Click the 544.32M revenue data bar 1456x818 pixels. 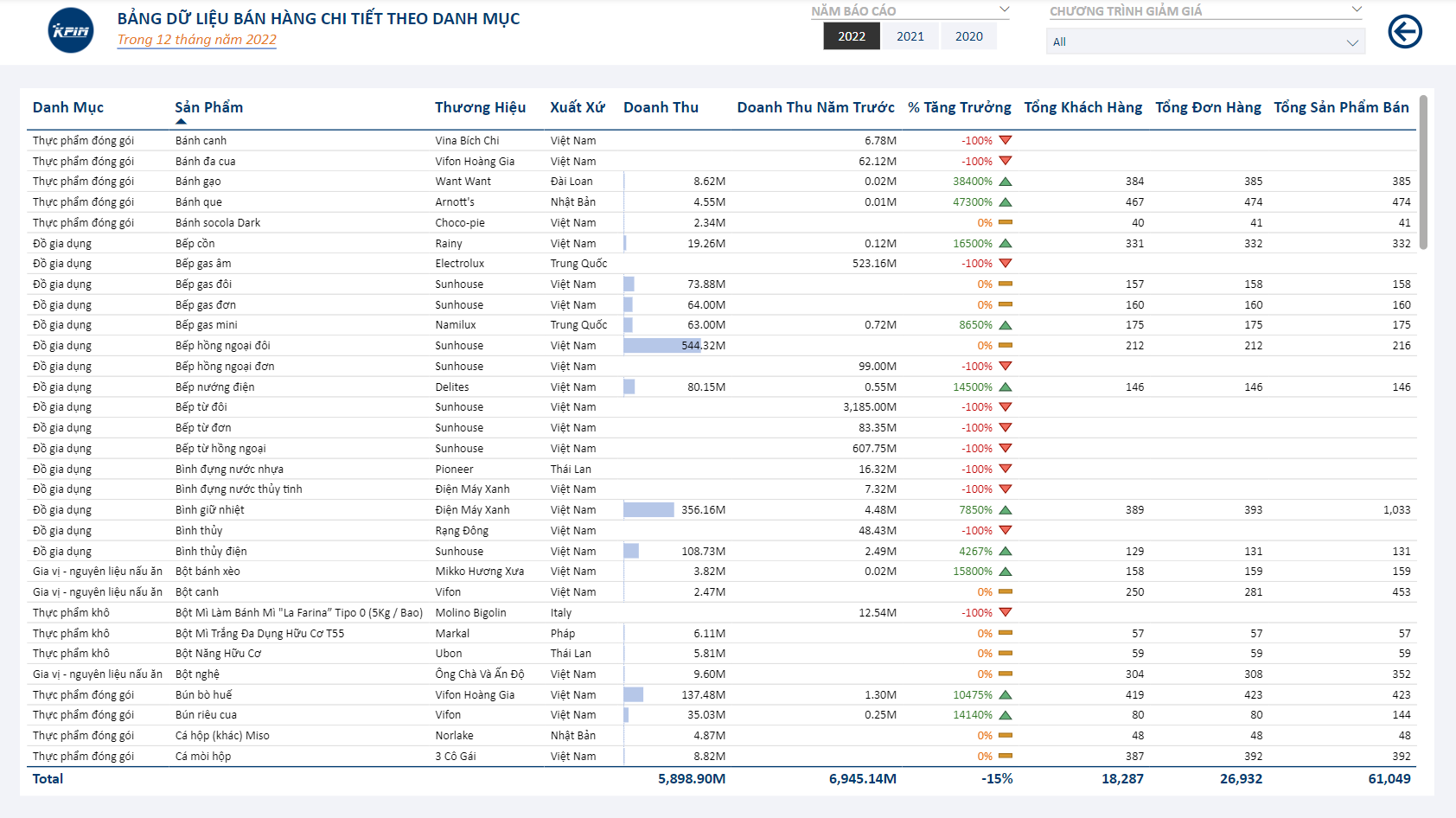(x=661, y=346)
